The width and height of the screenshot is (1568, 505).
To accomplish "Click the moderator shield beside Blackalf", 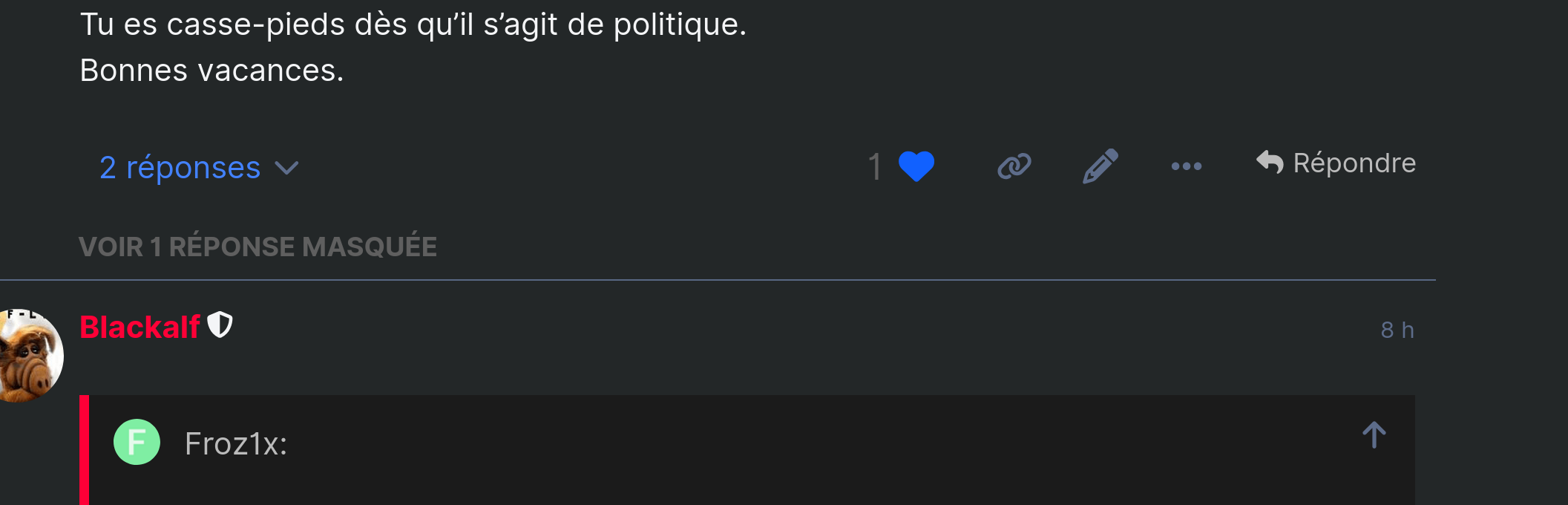I will (x=220, y=325).
